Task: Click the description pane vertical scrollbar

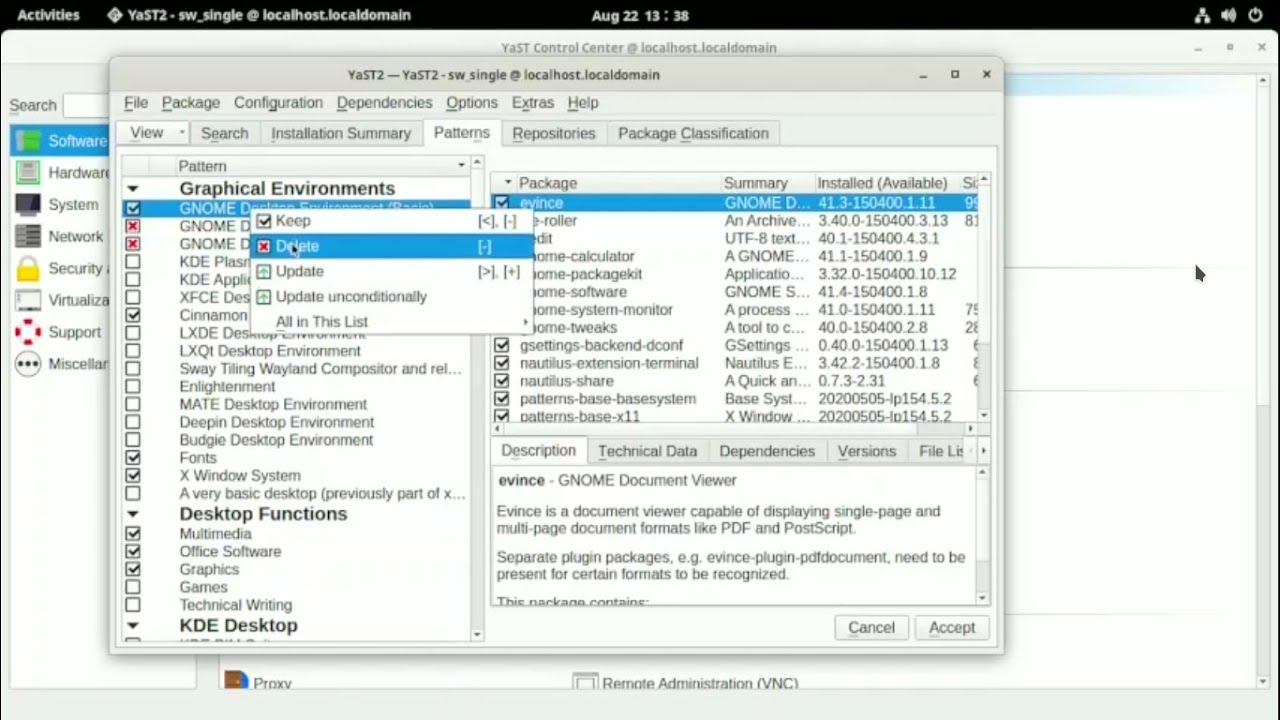Action: [983, 534]
